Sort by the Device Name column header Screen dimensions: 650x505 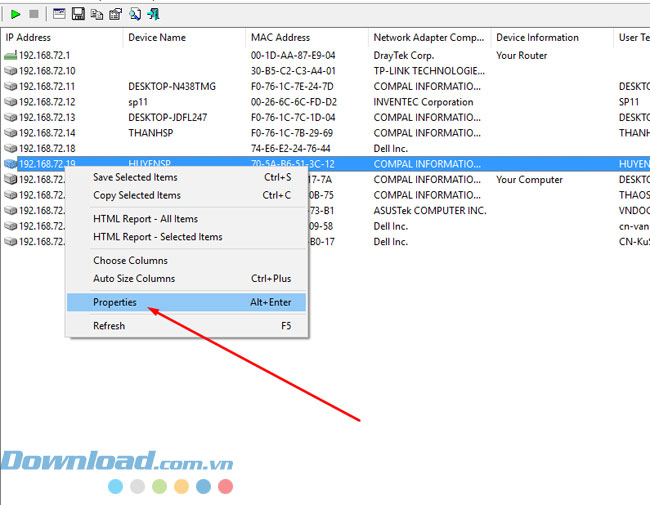tap(184, 38)
